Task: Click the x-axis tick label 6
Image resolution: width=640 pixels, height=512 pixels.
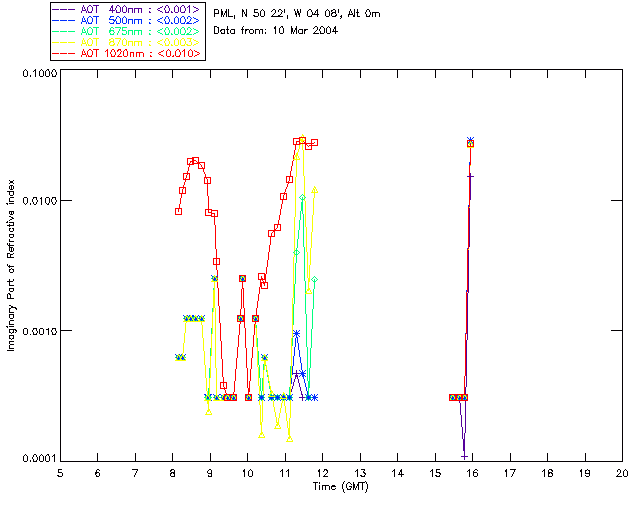Action: click(x=98, y=473)
